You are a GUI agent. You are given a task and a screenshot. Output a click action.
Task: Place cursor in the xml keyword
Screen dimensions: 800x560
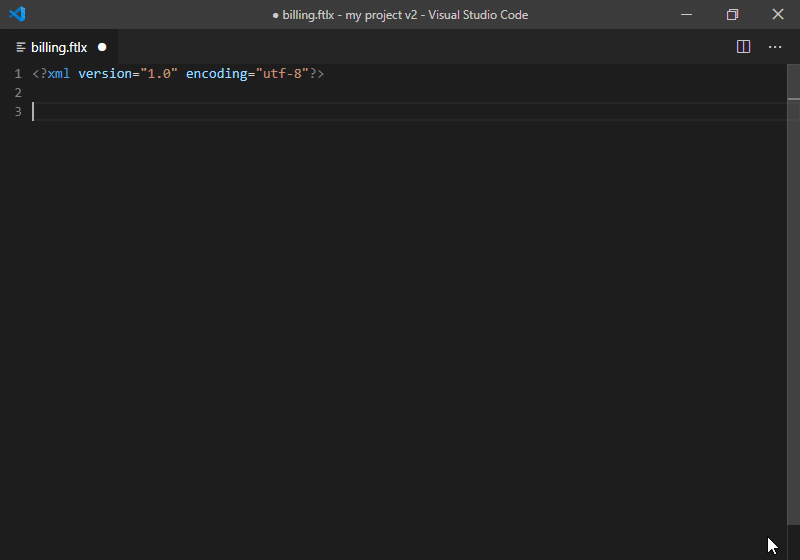click(x=59, y=74)
